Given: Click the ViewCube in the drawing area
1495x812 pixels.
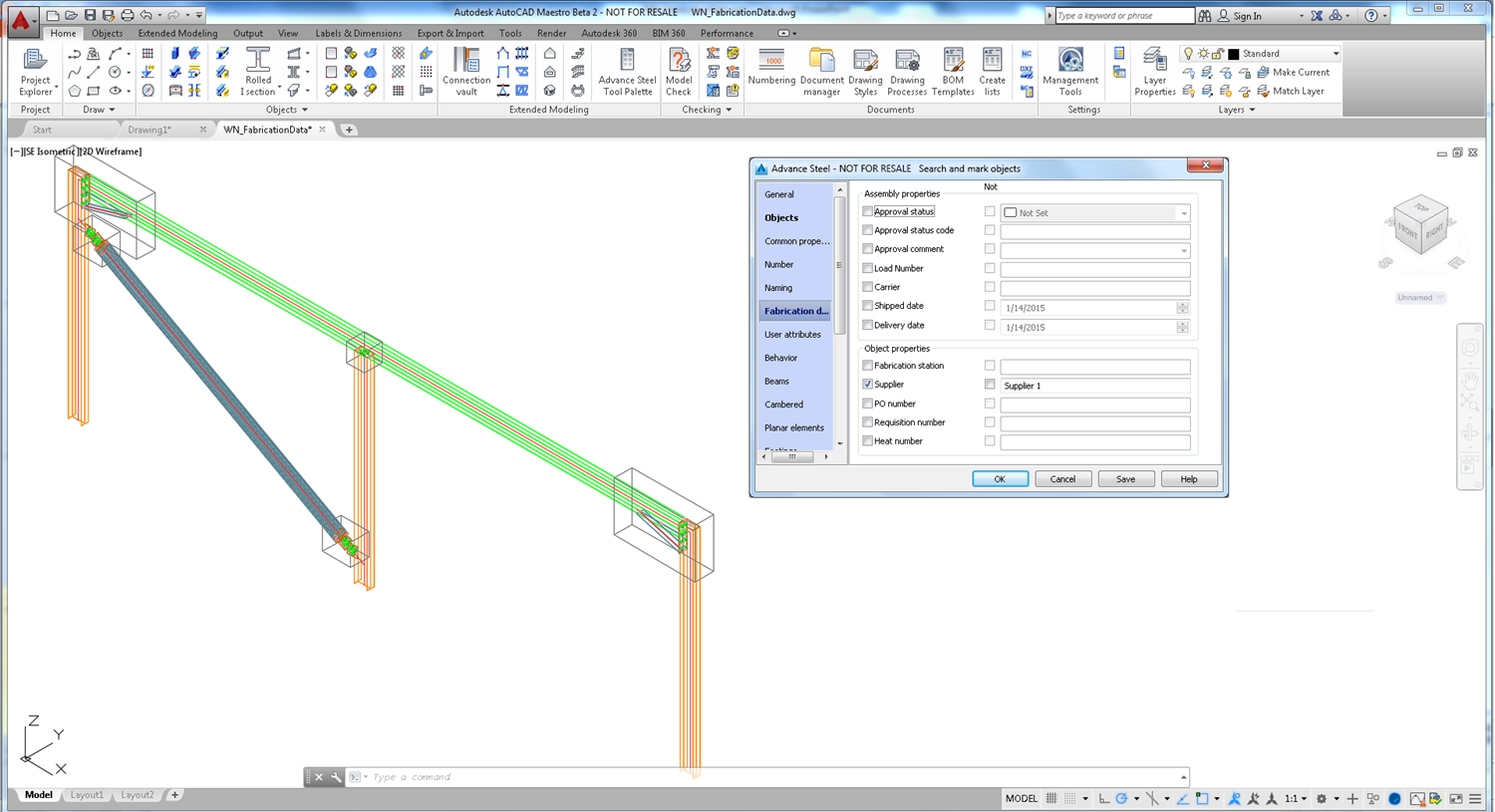Looking at the screenshot, I should click(1421, 225).
